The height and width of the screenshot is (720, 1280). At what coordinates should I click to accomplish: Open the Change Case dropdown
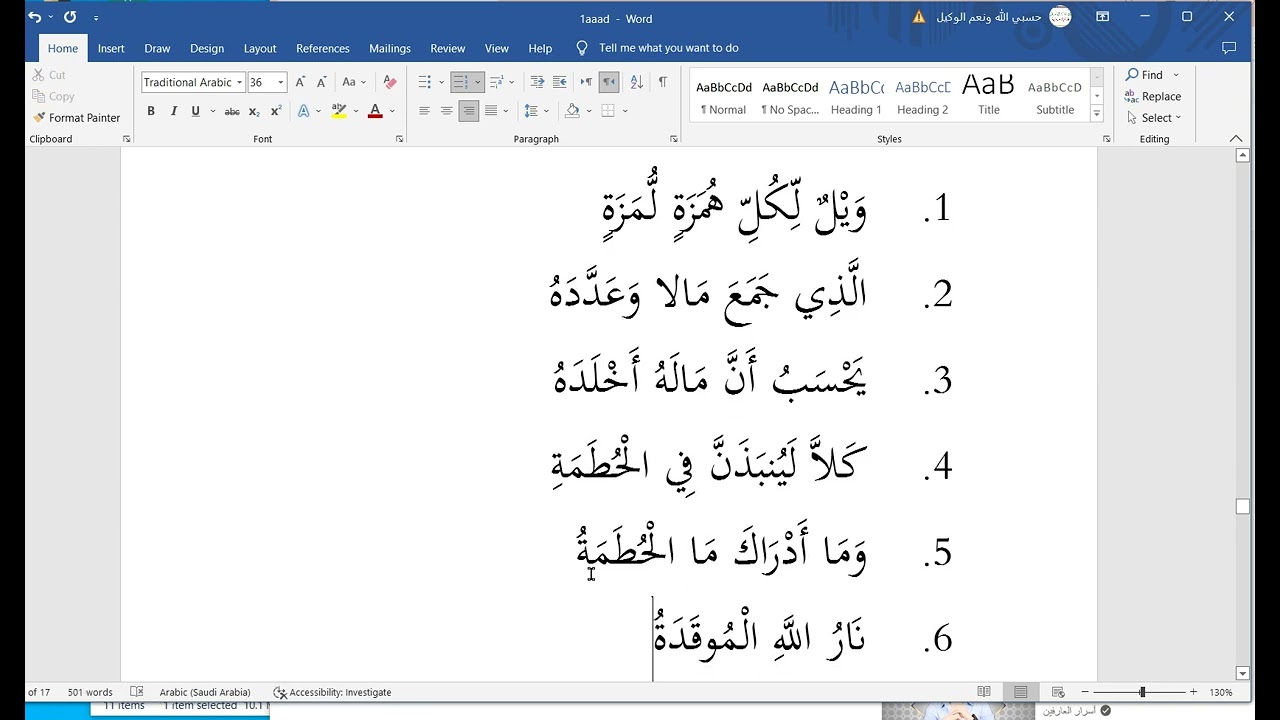[354, 82]
